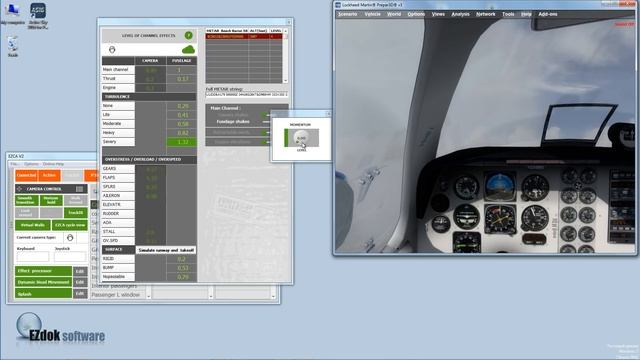Click the Thrust row label
Screen dimensions: 640x360
click(x=118, y=78)
